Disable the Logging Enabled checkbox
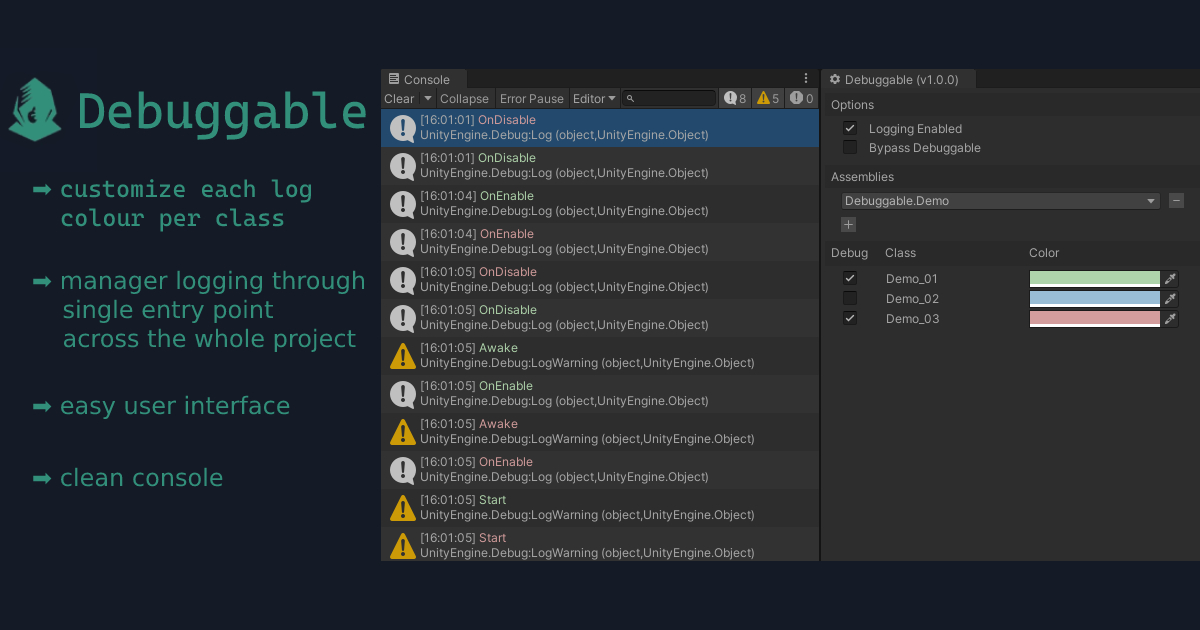The width and height of the screenshot is (1200, 630). tap(849, 128)
